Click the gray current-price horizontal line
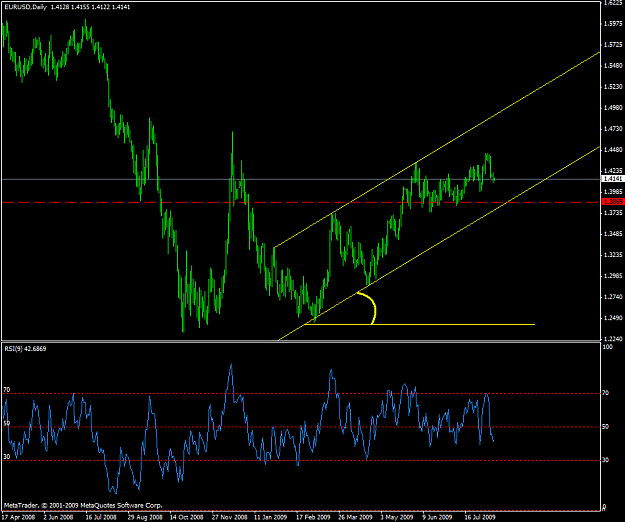This screenshot has width=625, height=522. click(301, 179)
